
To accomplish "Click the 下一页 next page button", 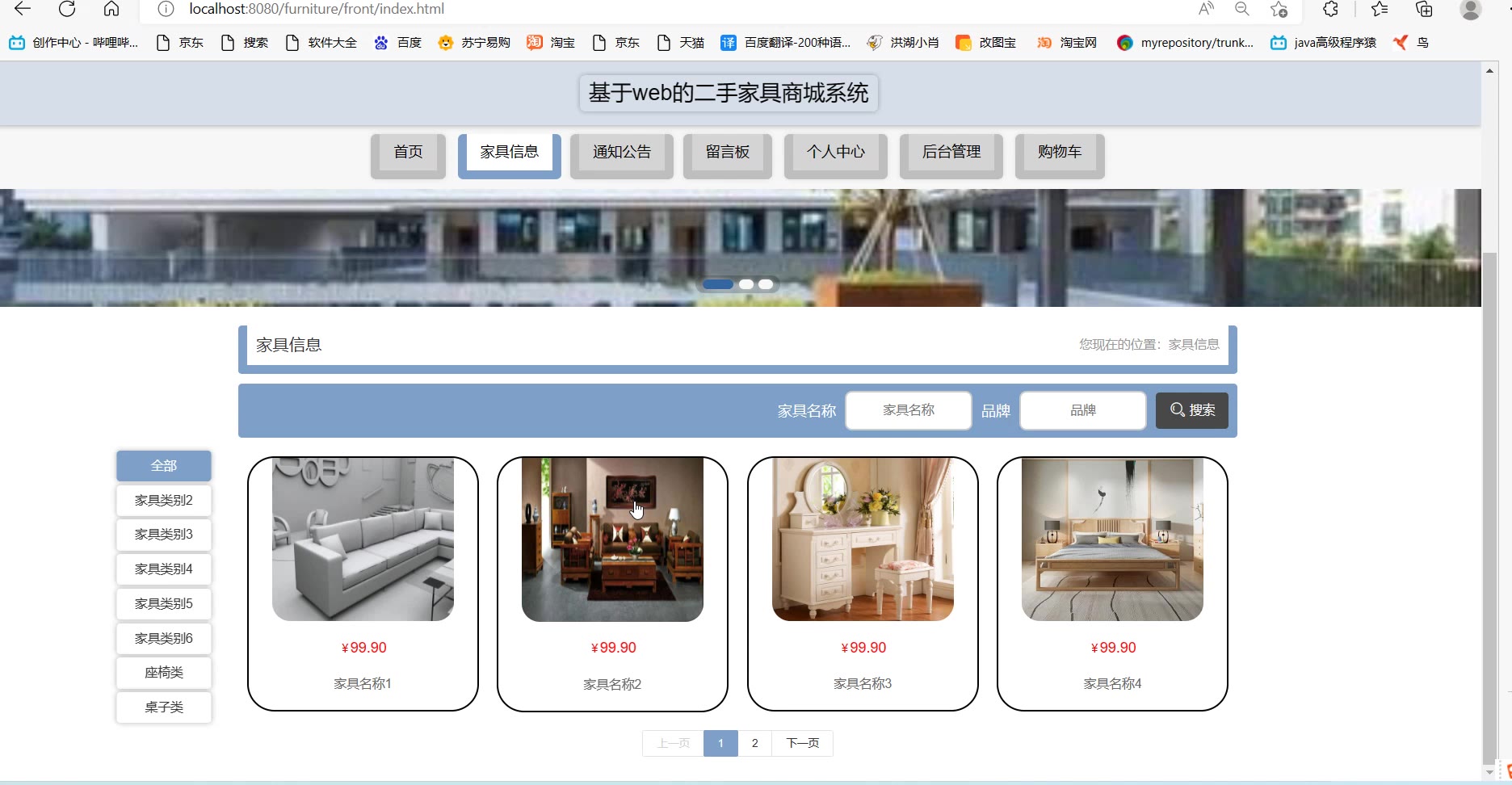I will 802,743.
